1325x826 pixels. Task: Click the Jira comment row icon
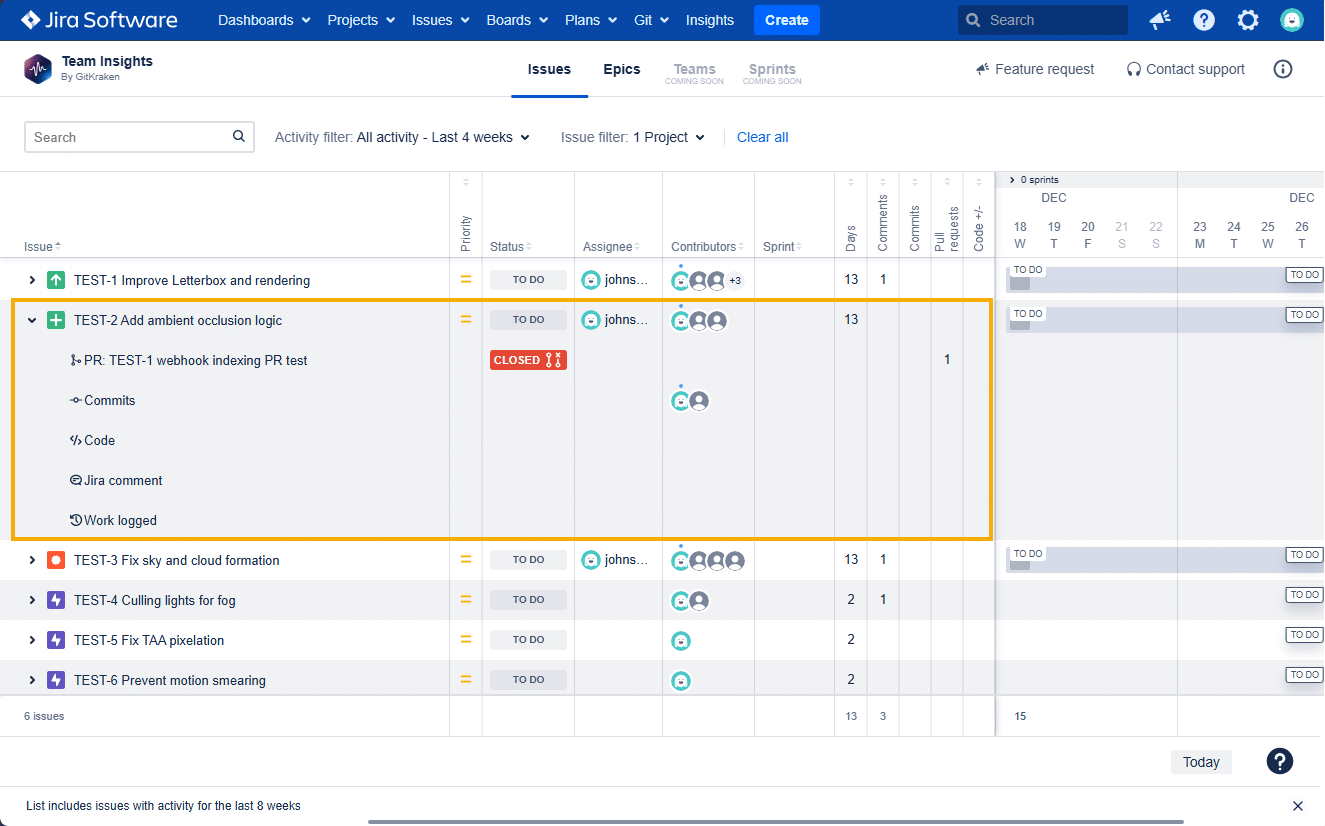tap(76, 480)
